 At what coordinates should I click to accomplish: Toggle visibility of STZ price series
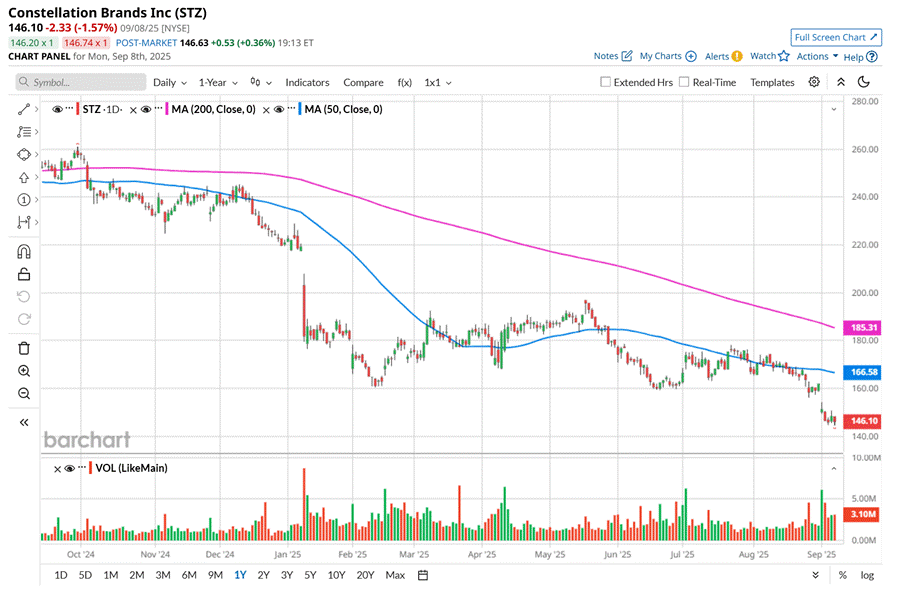[57, 109]
